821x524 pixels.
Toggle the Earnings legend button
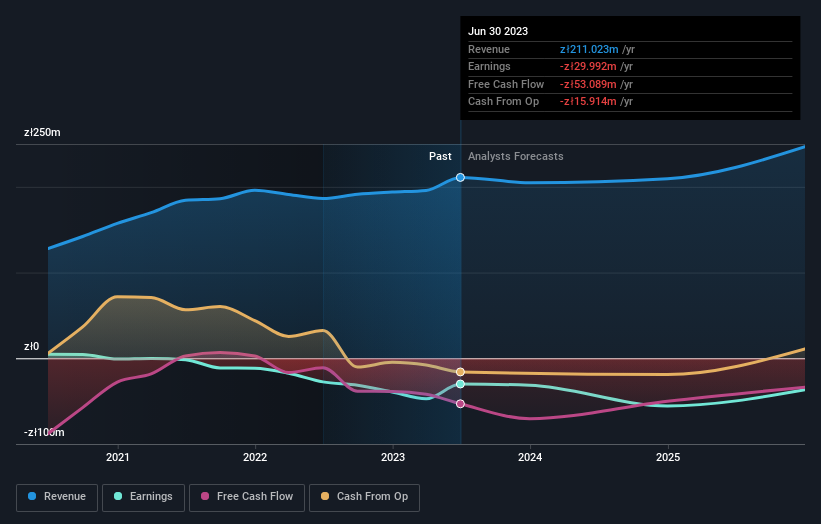143,497
